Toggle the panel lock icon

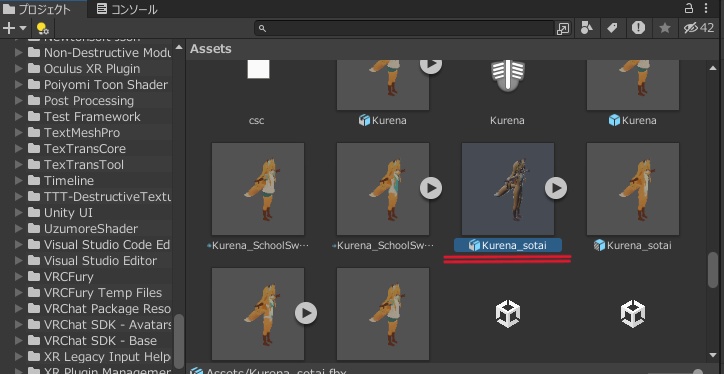pyautogui.click(x=688, y=8)
